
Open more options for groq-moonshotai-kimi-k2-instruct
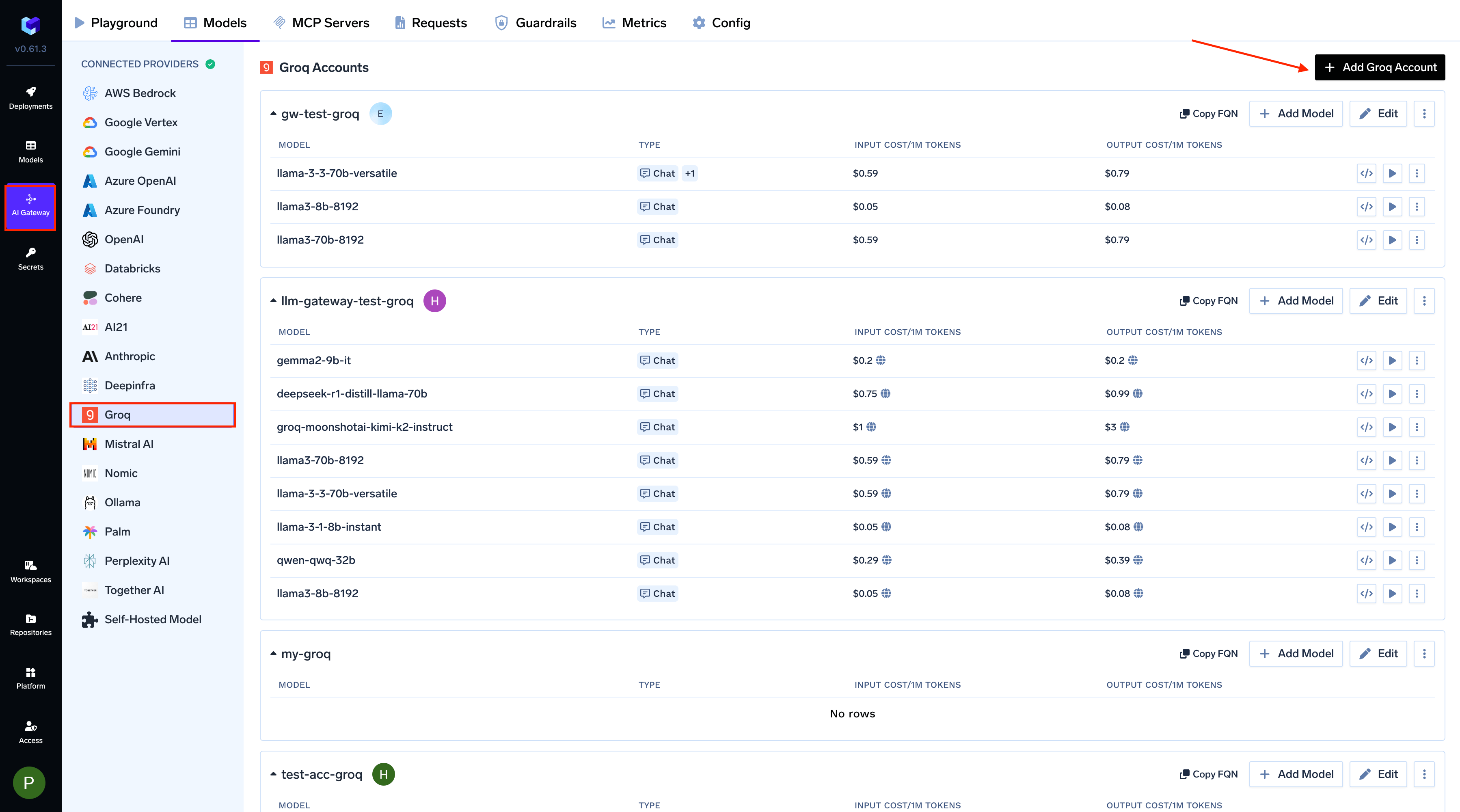(1417, 427)
